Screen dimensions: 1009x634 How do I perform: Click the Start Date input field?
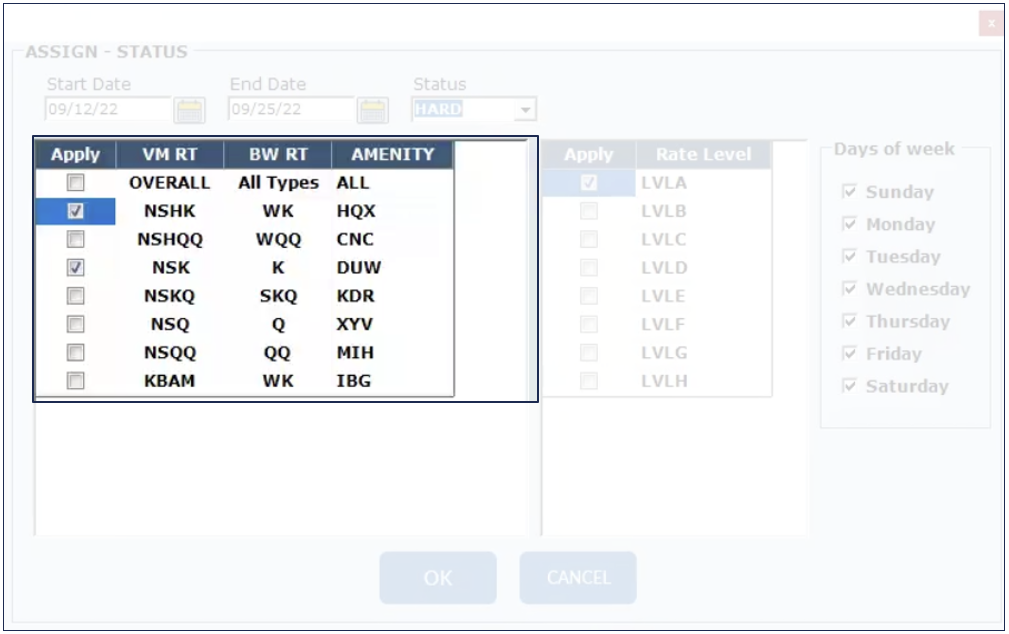pos(108,110)
